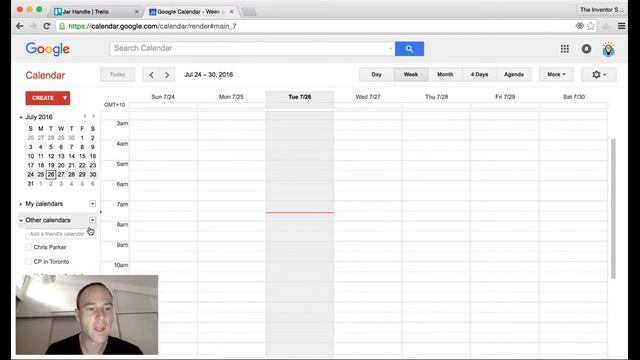Viewport: 640px width, 360px height.
Task: Expand My calendars section
Action: click(x=20, y=204)
